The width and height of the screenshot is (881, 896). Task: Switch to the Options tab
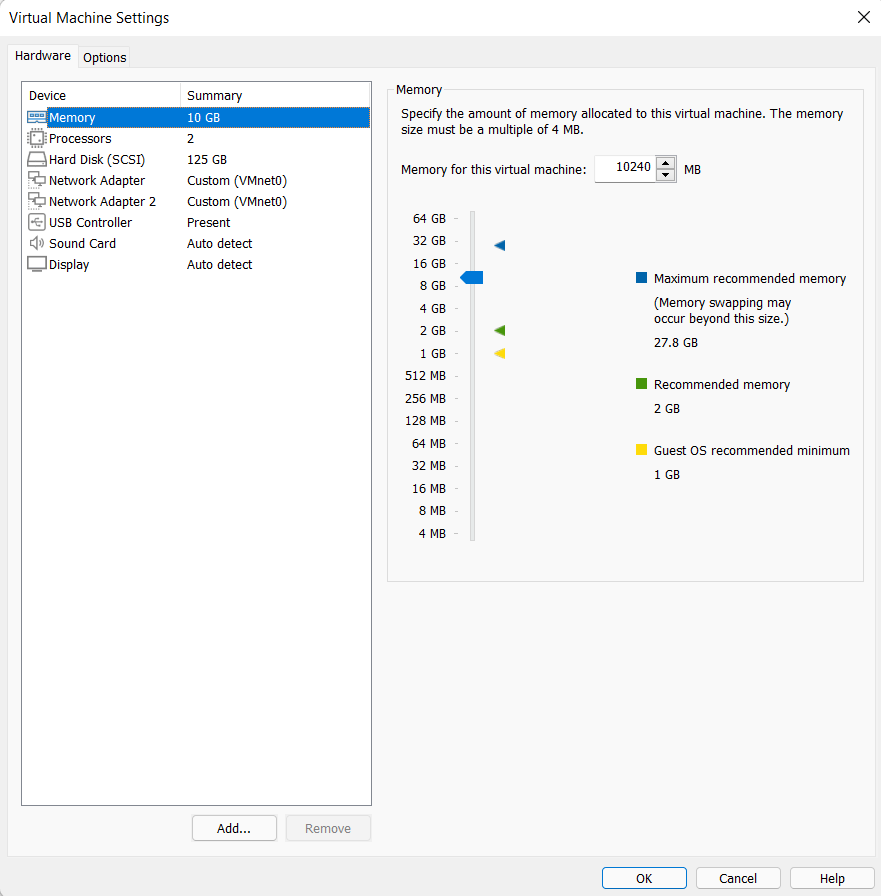tap(104, 57)
